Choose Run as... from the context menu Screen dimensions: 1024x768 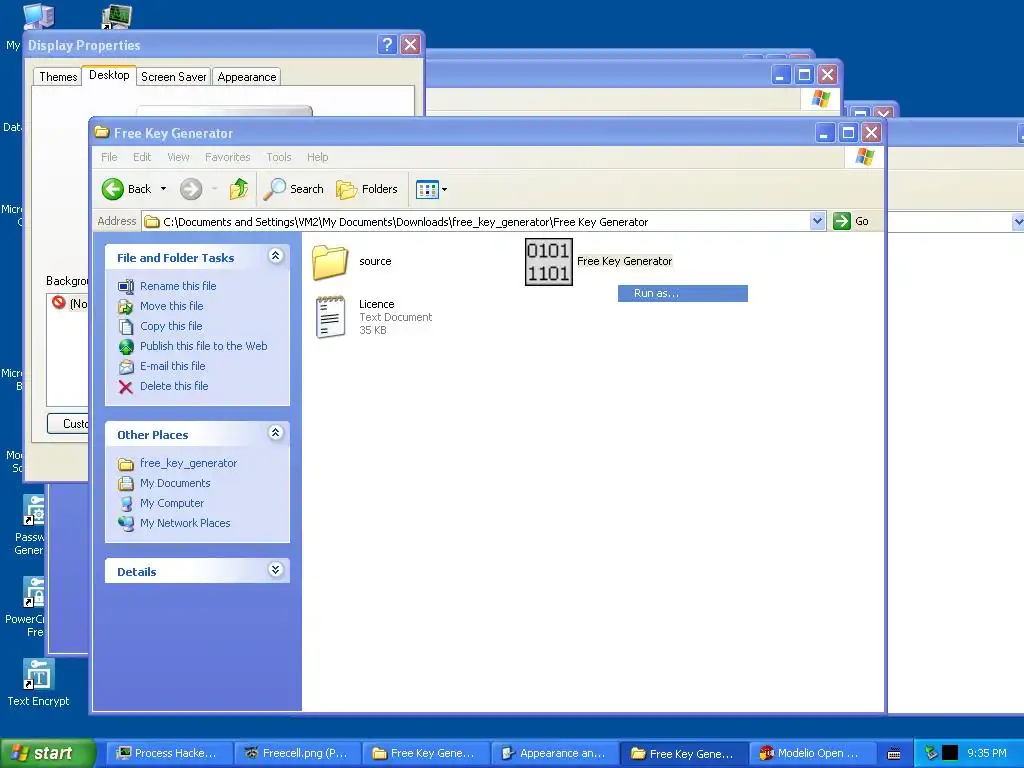click(682, 294)
